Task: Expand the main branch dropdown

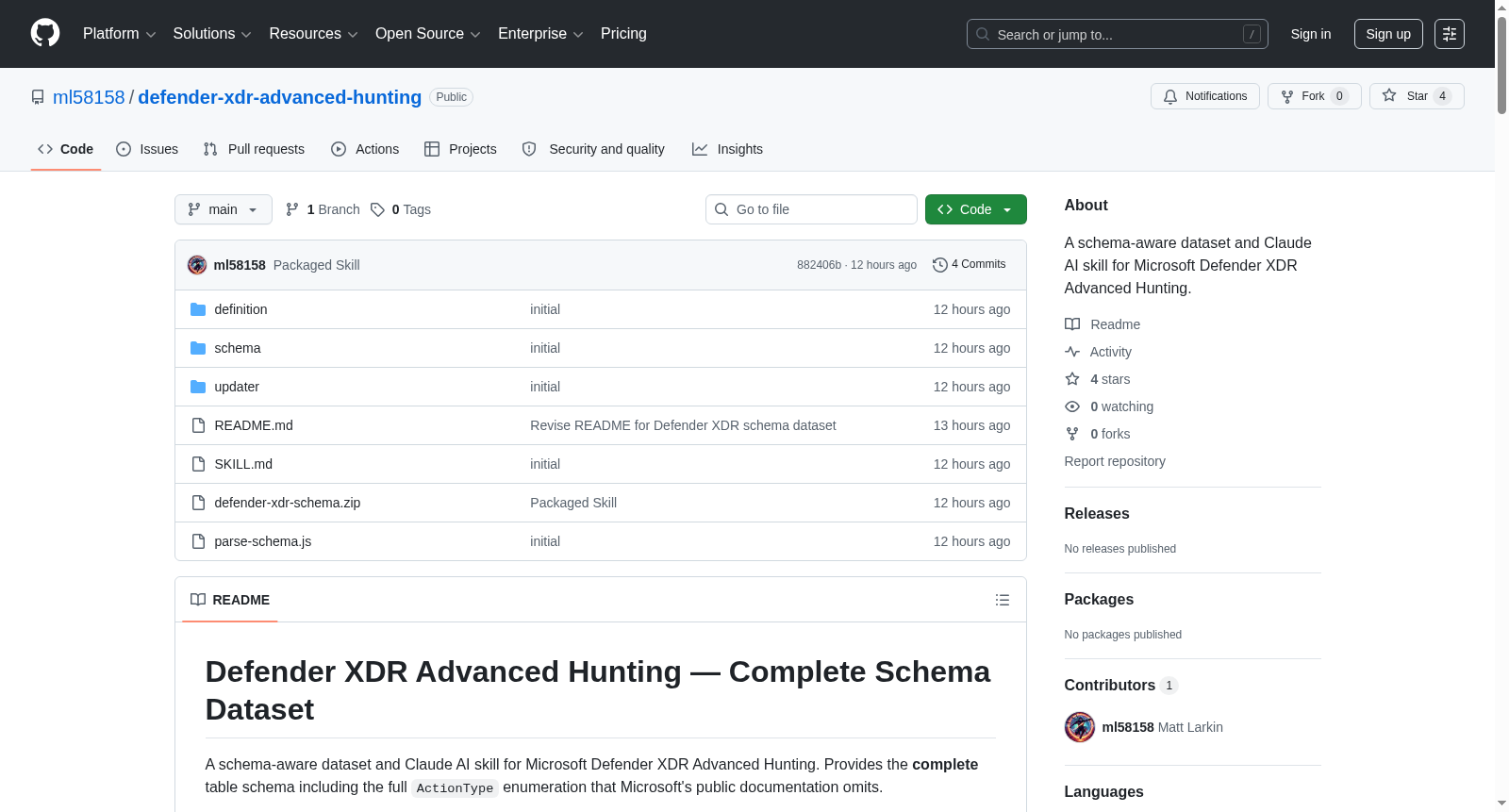Action: point(223,209)
